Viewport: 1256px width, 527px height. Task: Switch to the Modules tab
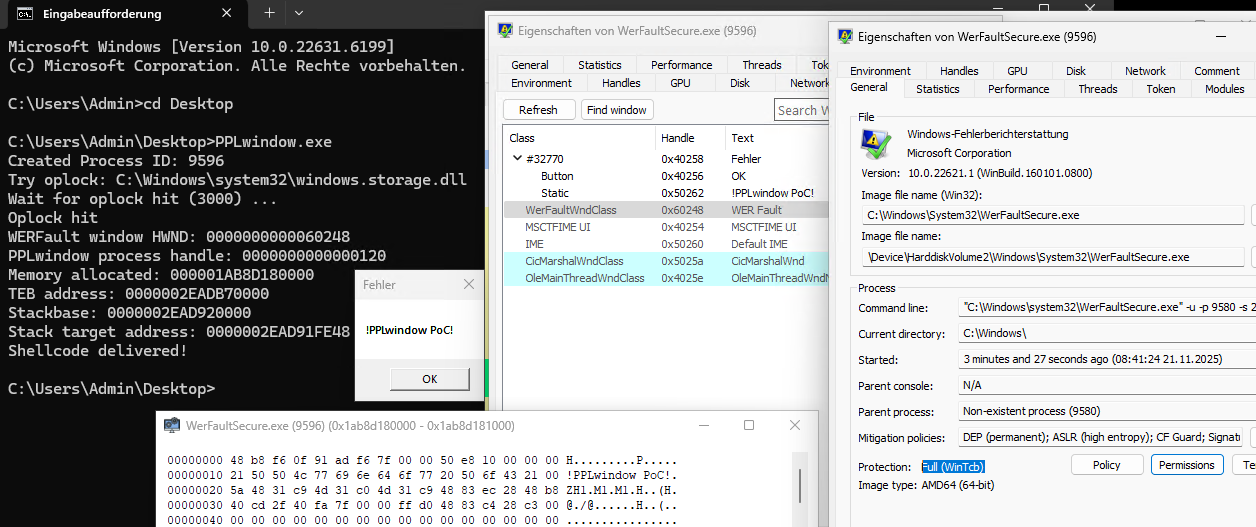pos(1224,89)
